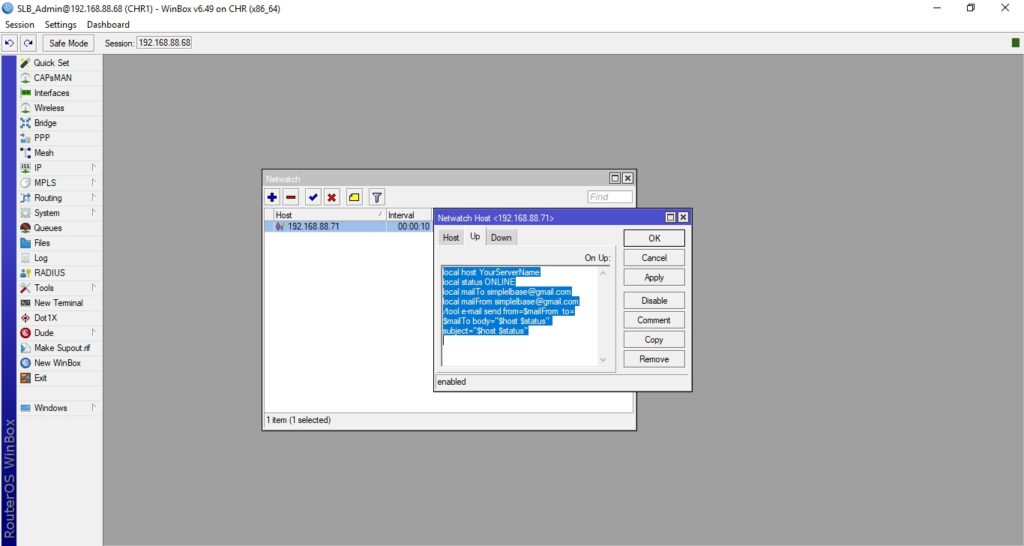Remove Netwatch entry with the minus icon

coord(291,197)
